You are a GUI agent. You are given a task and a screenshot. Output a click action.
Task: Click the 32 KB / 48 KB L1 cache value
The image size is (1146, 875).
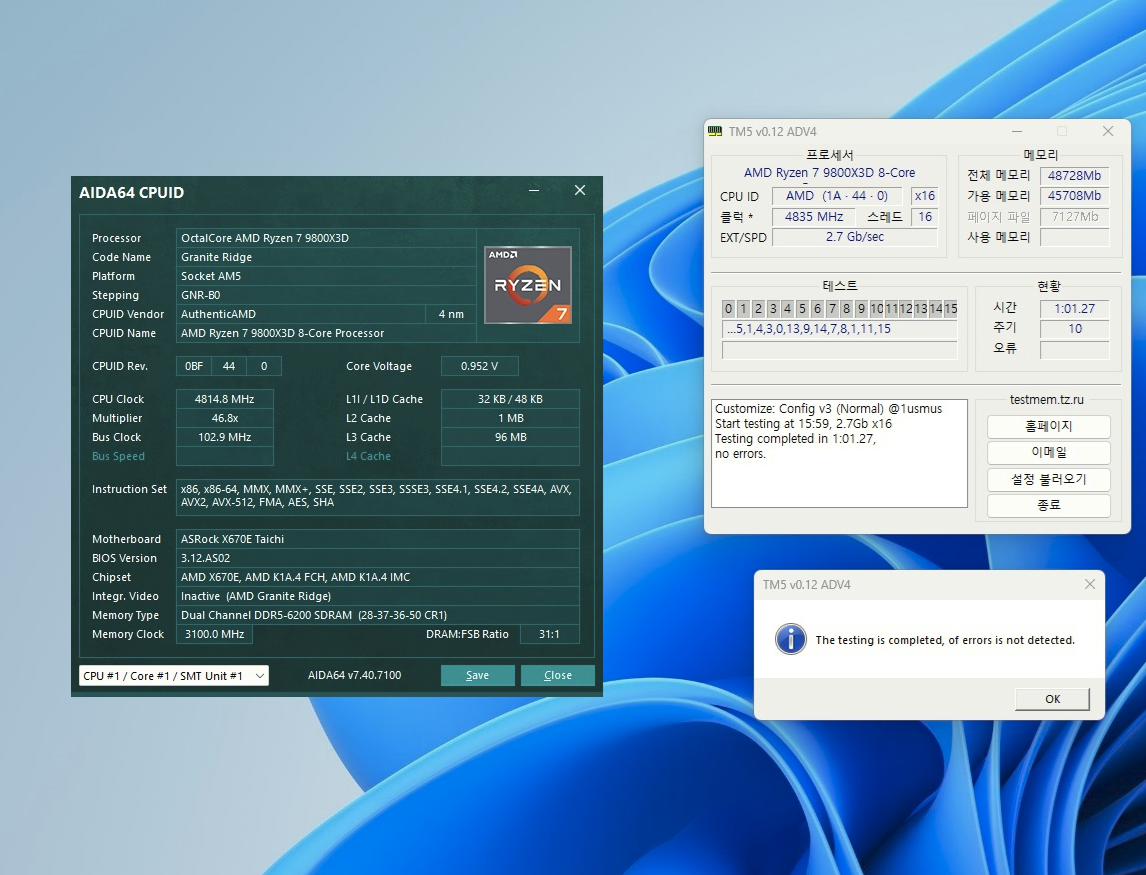coord(510,399)
